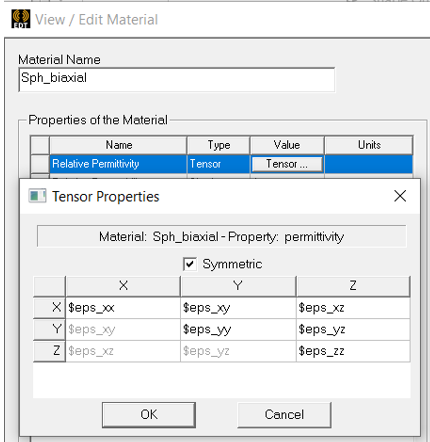Click the Value column header
The width and height of the screenshot is (430, 442).
pos(287,145)
